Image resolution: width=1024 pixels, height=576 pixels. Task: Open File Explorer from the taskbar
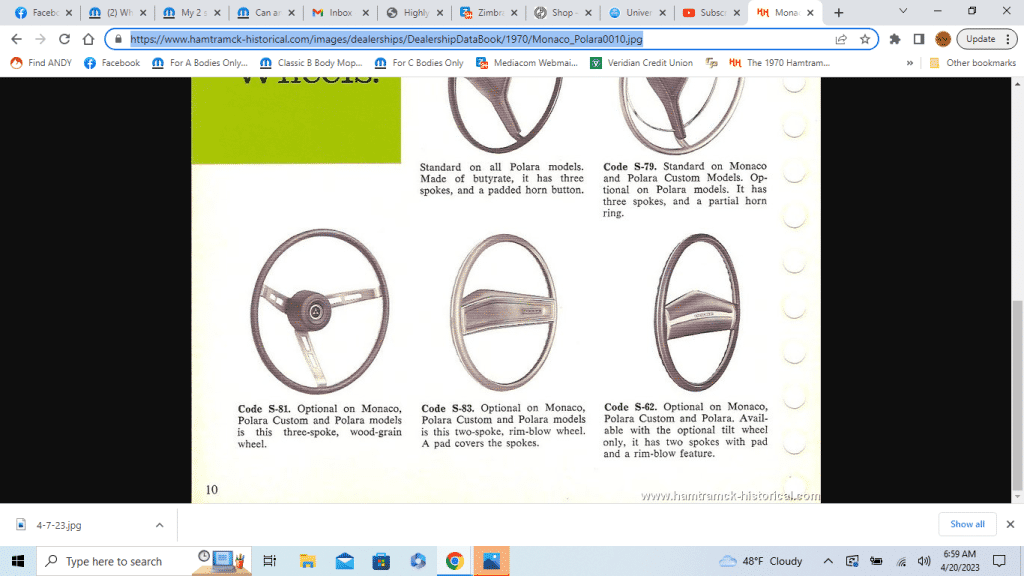(x=308, y=561)
